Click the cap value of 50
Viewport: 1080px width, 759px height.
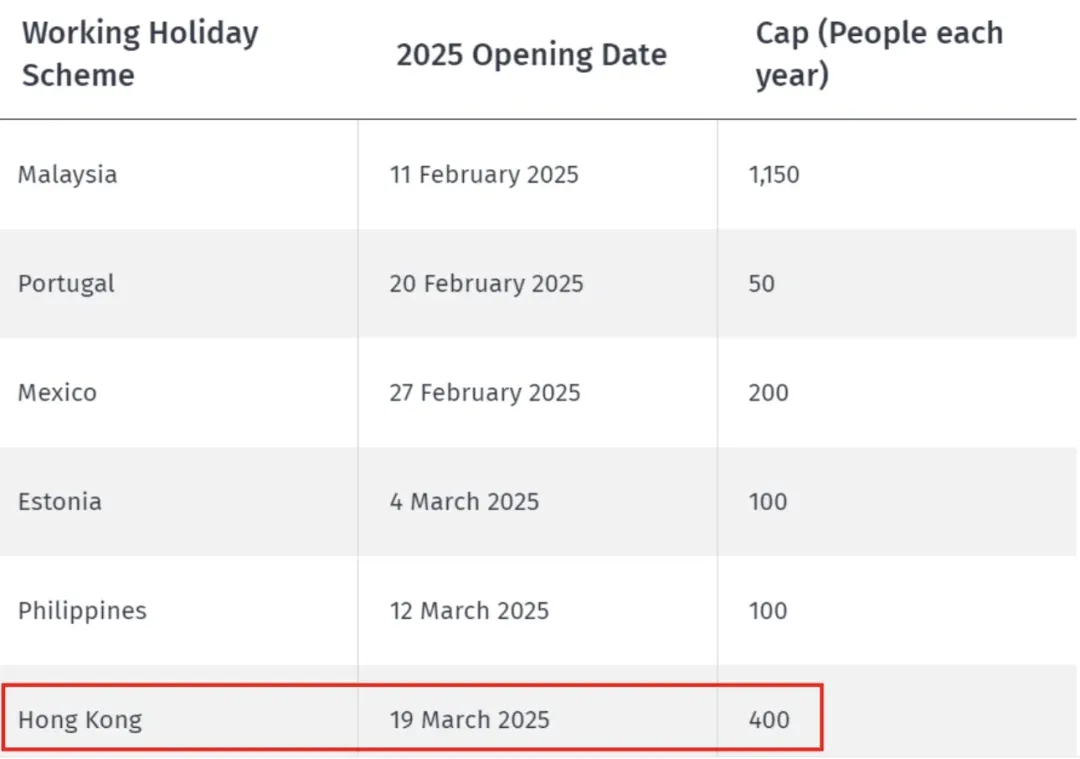click(762, 284)
